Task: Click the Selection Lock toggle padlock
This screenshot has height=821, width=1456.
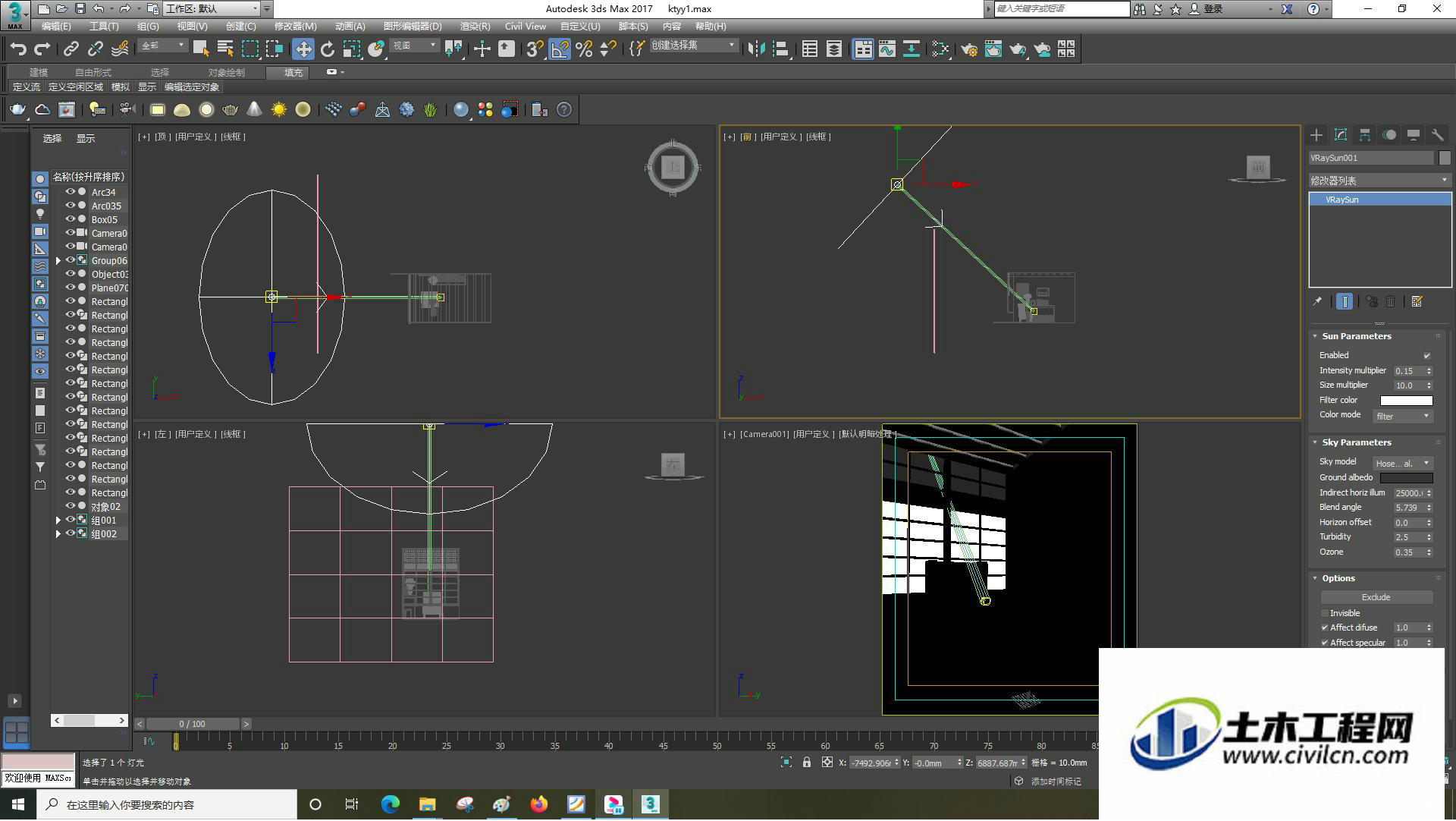Action: click(807, 763)
